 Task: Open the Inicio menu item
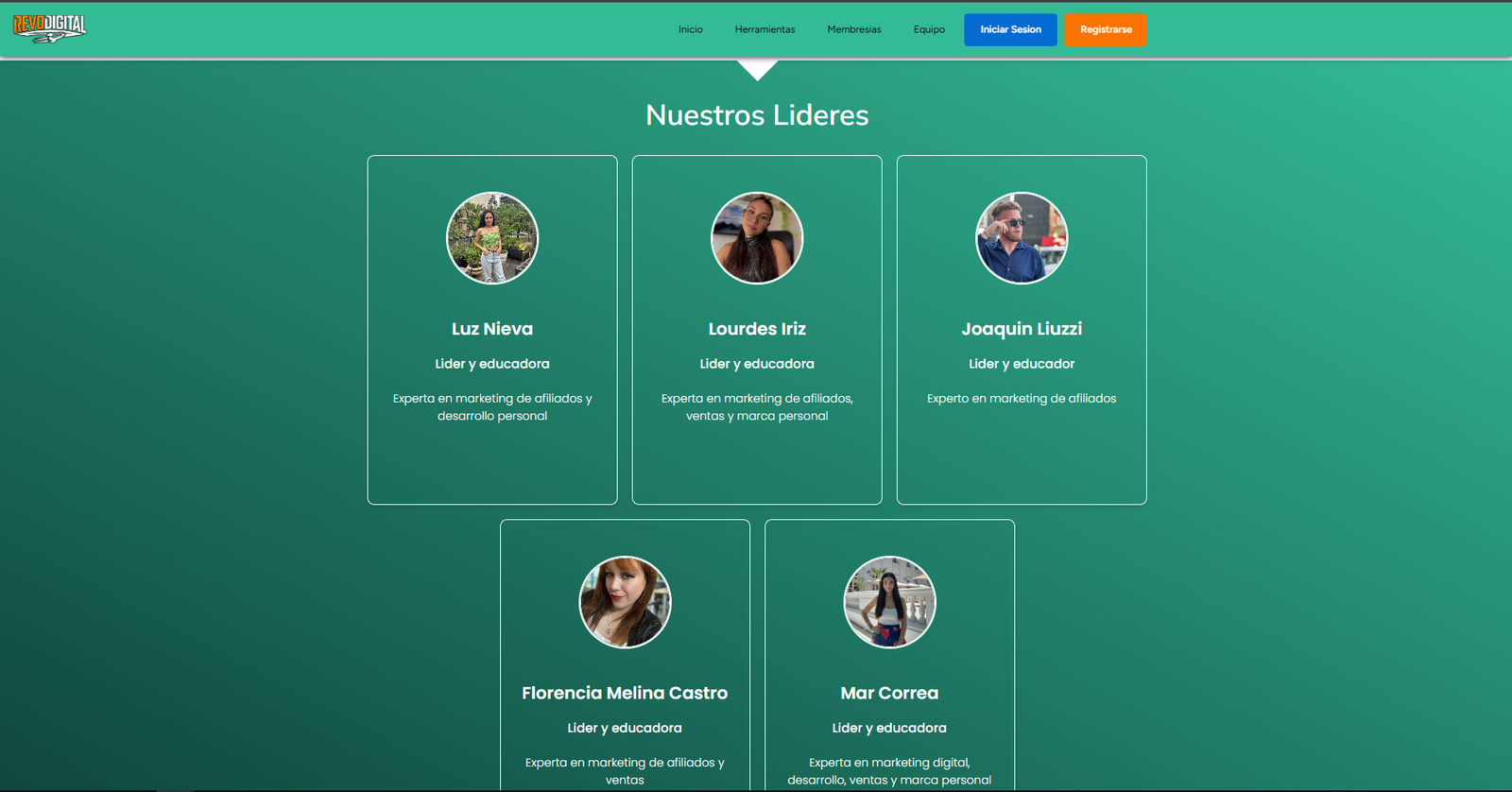690,29
